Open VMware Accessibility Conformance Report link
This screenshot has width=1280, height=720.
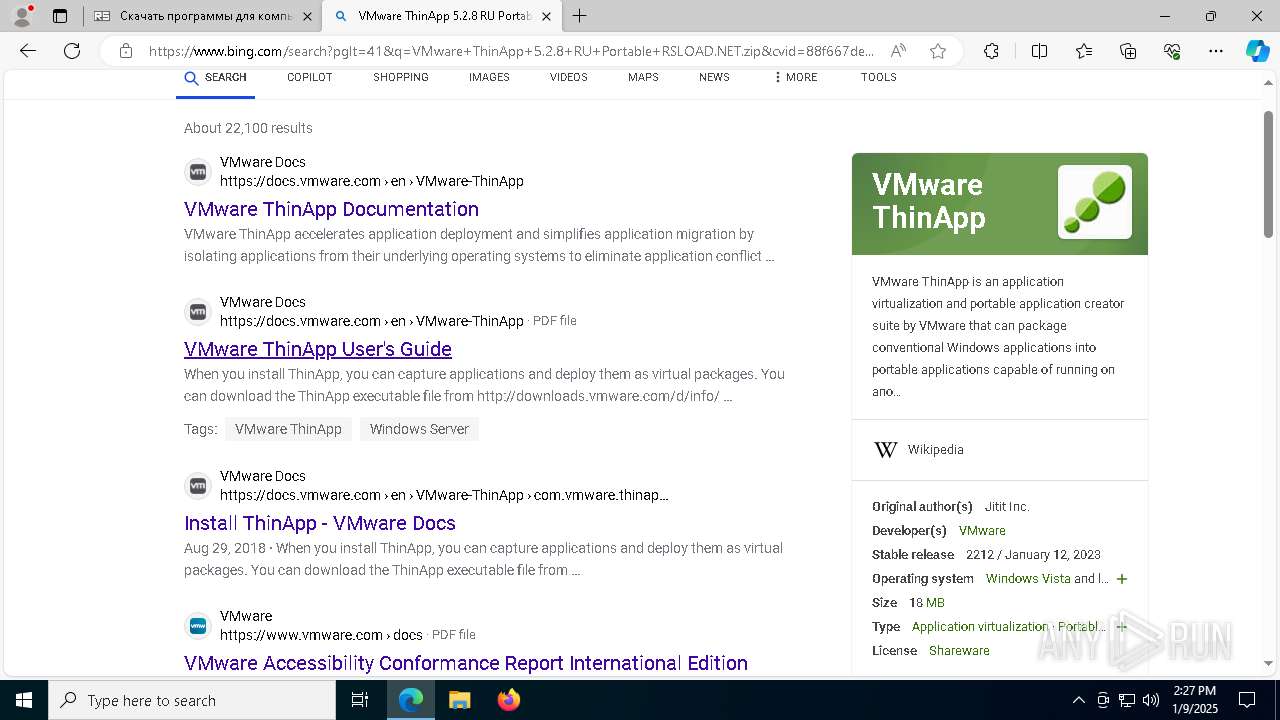point(466,663)
